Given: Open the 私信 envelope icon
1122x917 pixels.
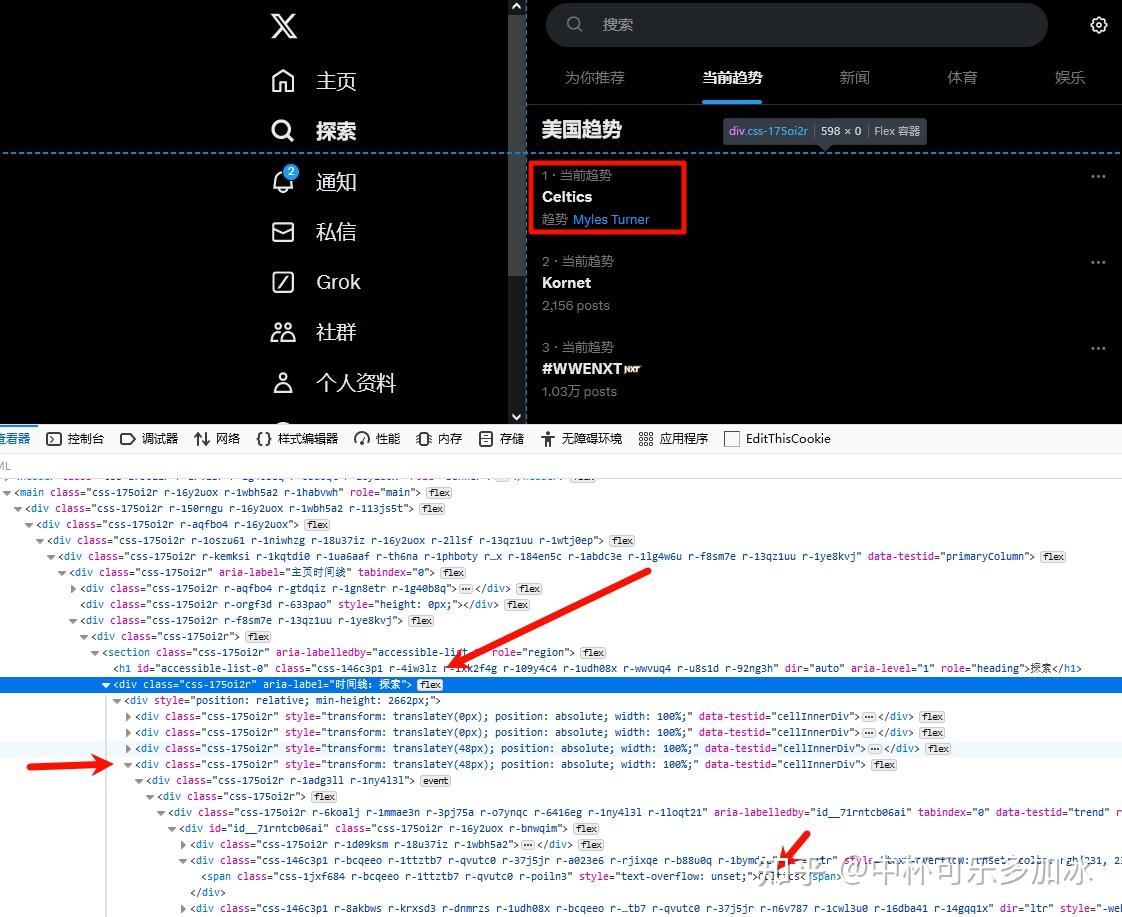Looking at the screenshot, I should click(283, 231).
